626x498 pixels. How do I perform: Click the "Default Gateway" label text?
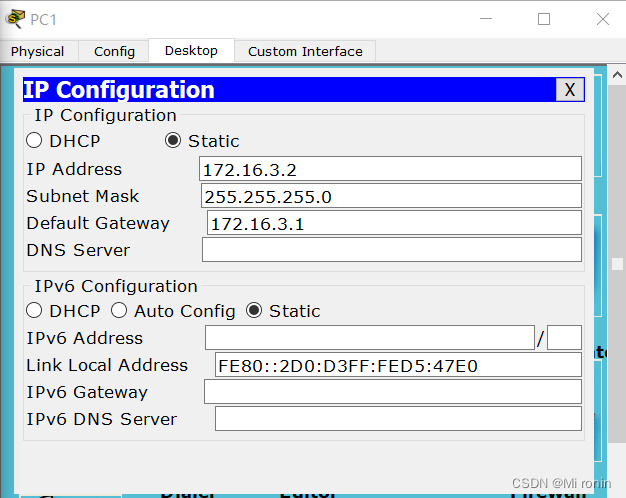pyautogui.click(x=98, y=223)
